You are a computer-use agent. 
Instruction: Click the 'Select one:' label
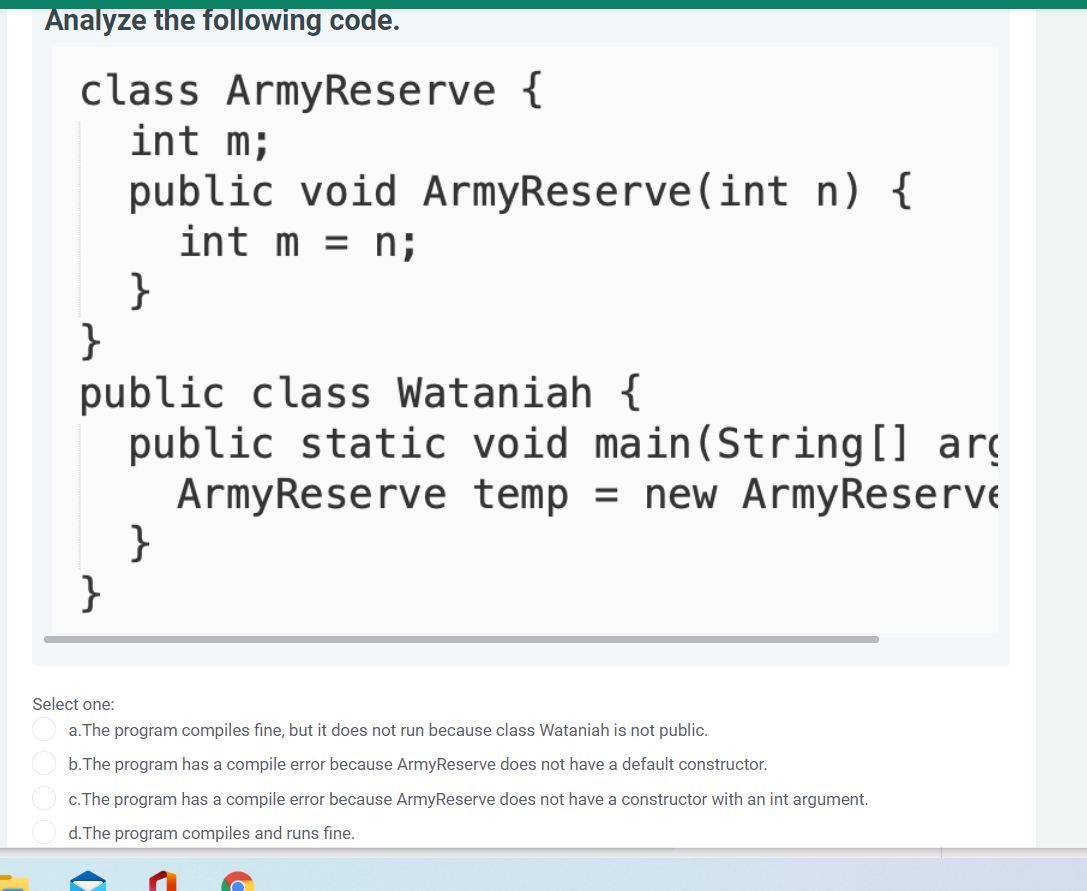pos(73,704)
